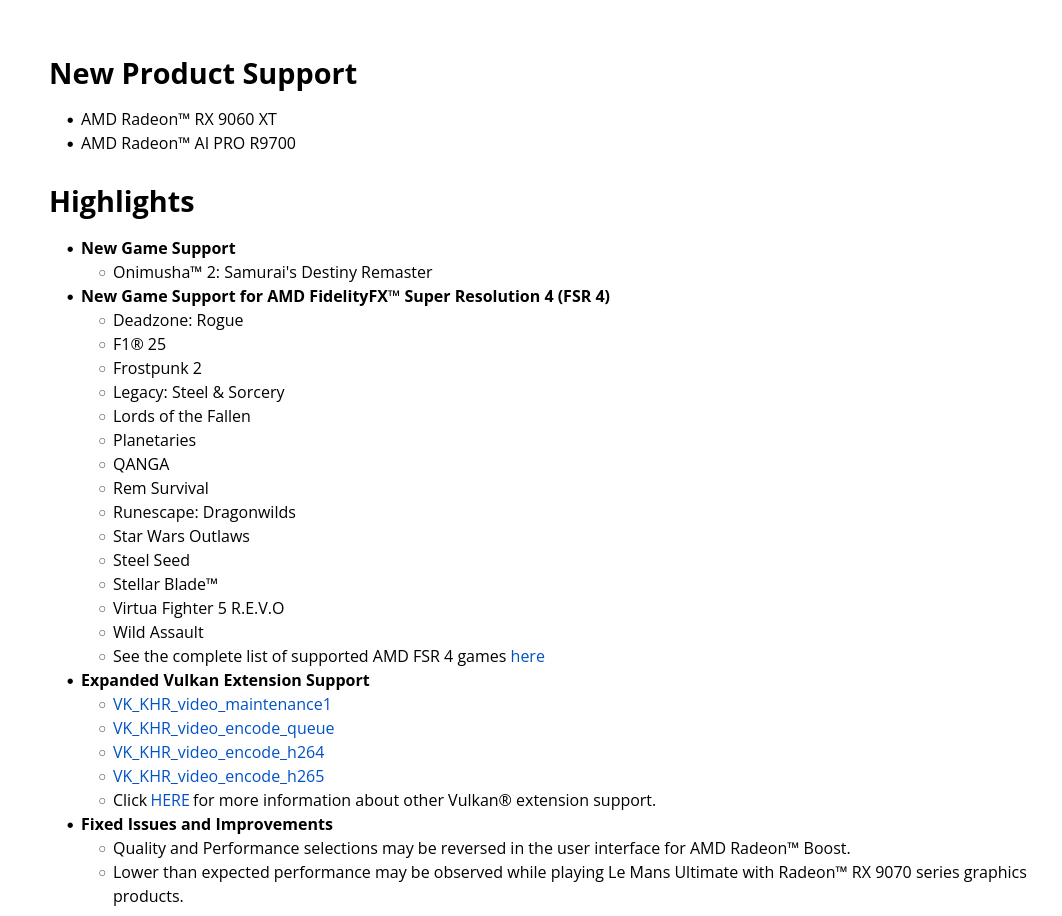Click the Runescape: Dragonwilds entry
This screenshot has height=916, width=1062.
(x=204, y=512)
